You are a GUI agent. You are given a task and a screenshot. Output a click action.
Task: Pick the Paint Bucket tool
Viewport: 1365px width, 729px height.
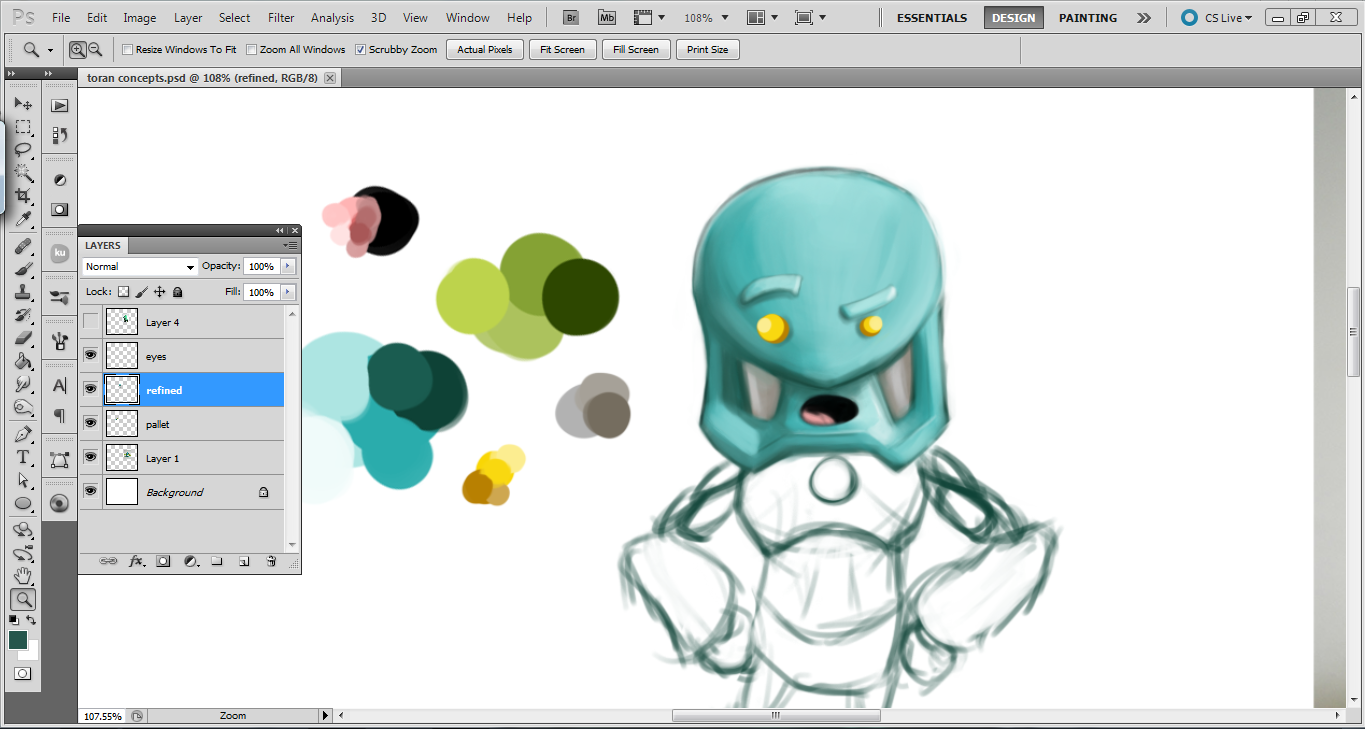(23, 361)
